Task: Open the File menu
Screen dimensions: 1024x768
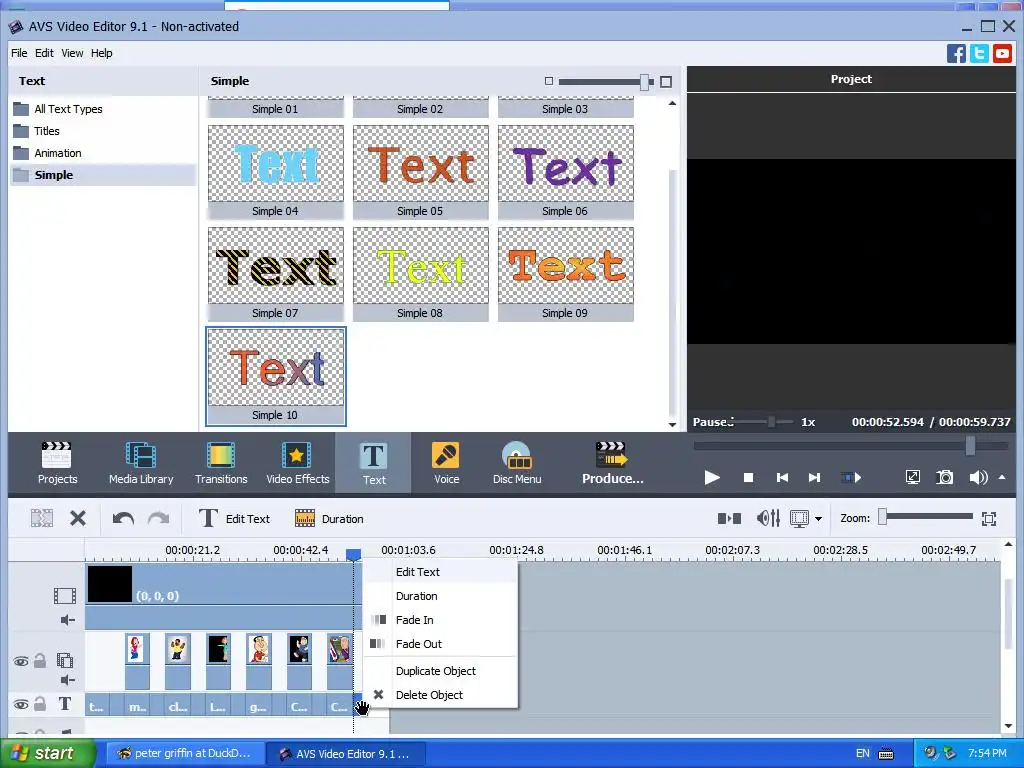Action: coord(19,53)
